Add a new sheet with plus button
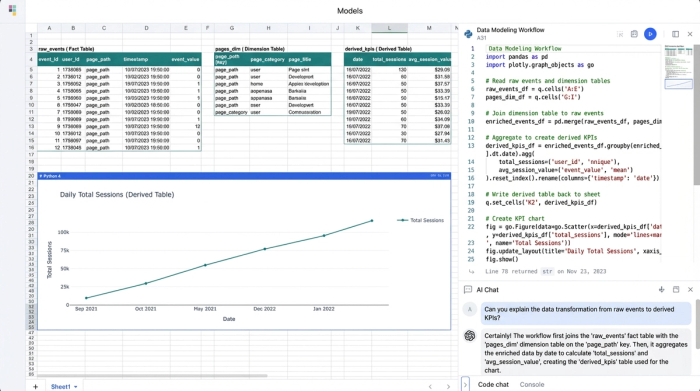 coord(35,387)
